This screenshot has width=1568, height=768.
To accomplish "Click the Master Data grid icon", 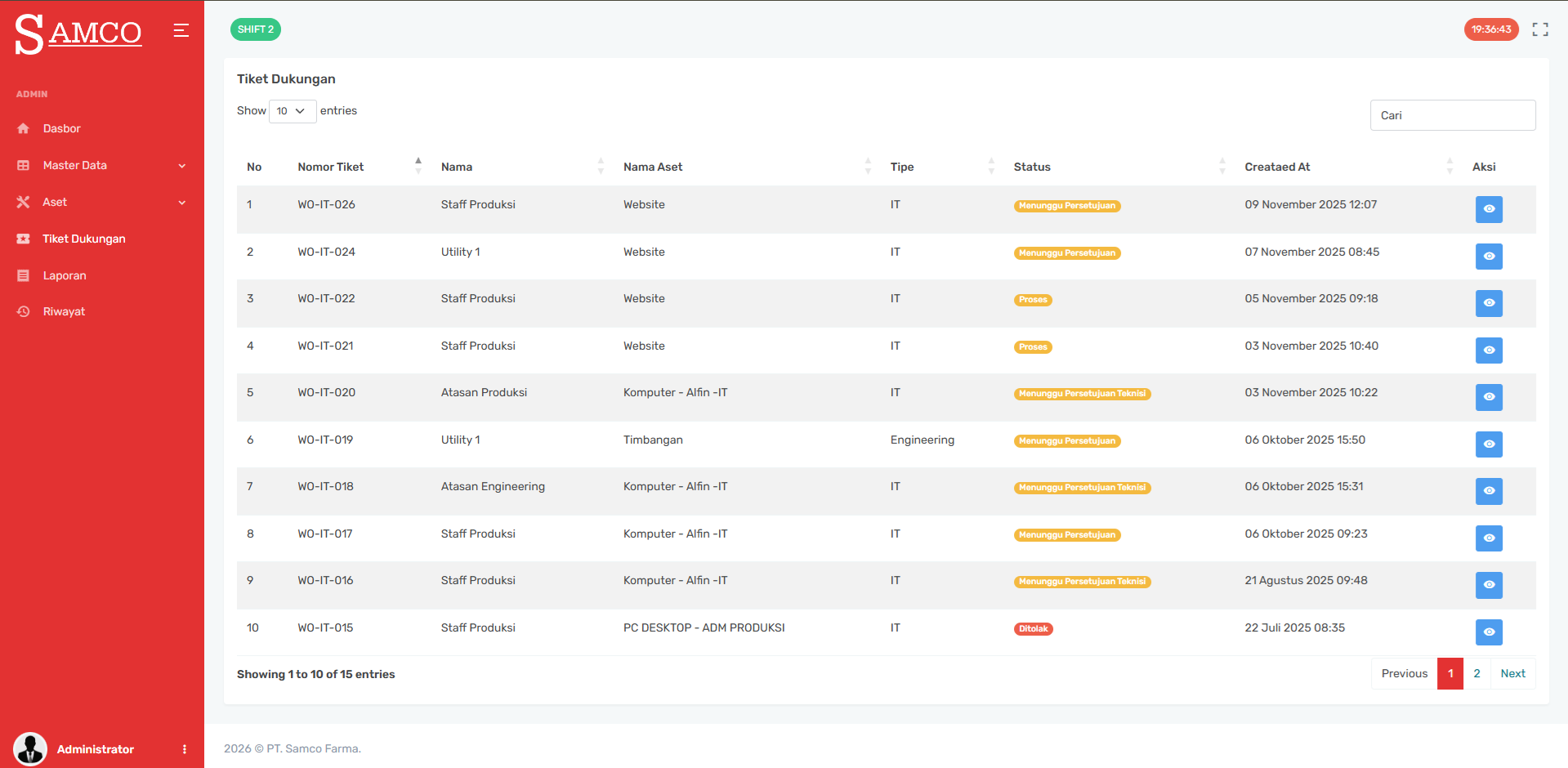I will (x=25, y=165).
